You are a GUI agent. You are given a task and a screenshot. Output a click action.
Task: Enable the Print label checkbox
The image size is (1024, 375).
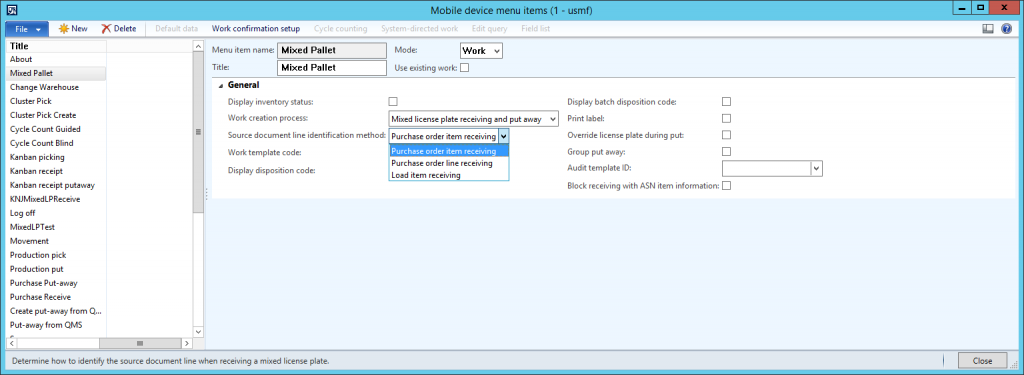726,118
